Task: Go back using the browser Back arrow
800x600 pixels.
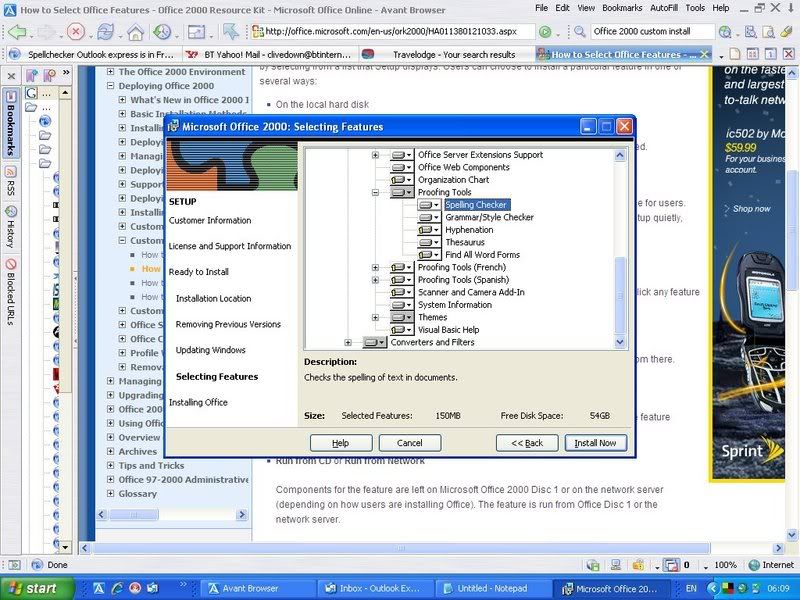Action: click(x=17, y=32)
